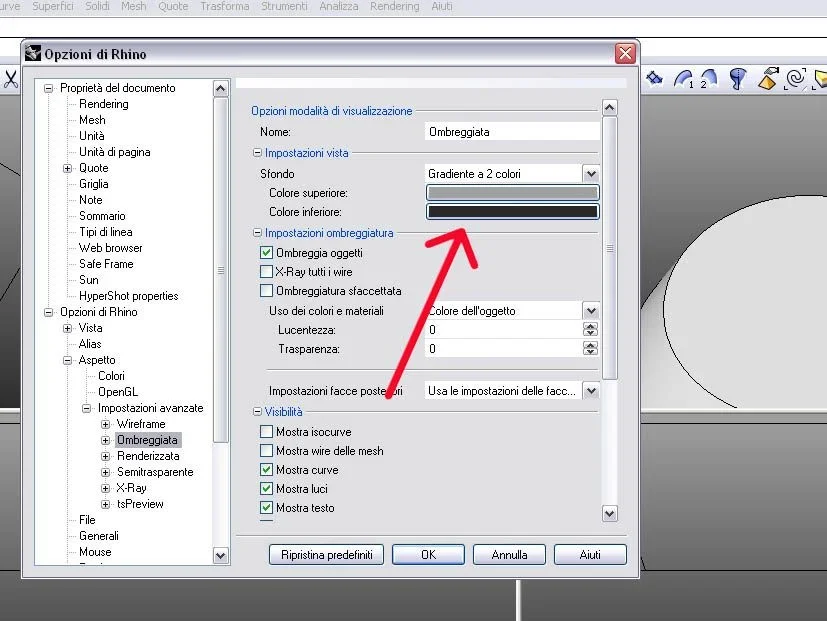
Task: Confirm with the OK button
Action: click(x=428, y=555)
